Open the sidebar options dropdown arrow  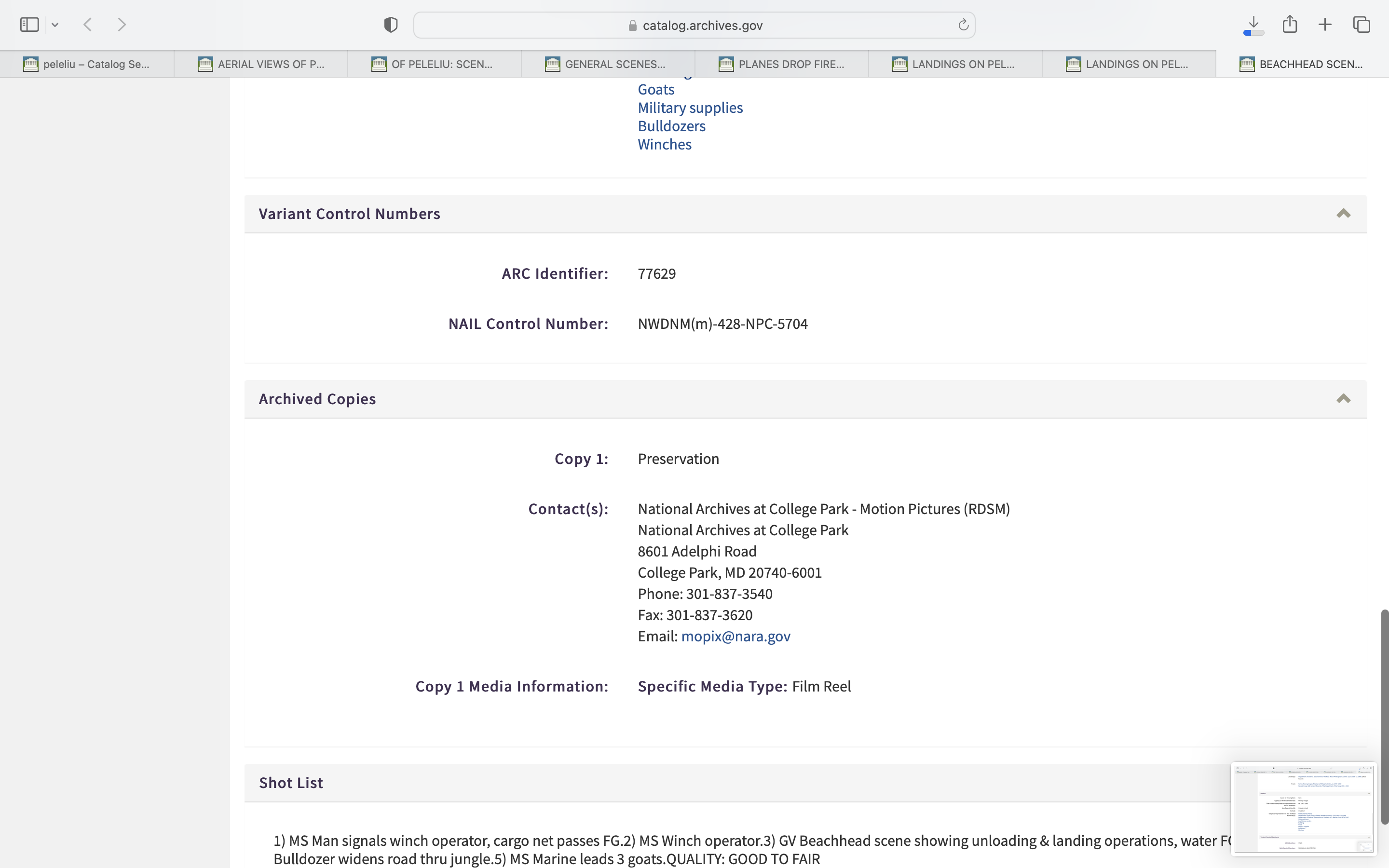click(x=55, y=25)
